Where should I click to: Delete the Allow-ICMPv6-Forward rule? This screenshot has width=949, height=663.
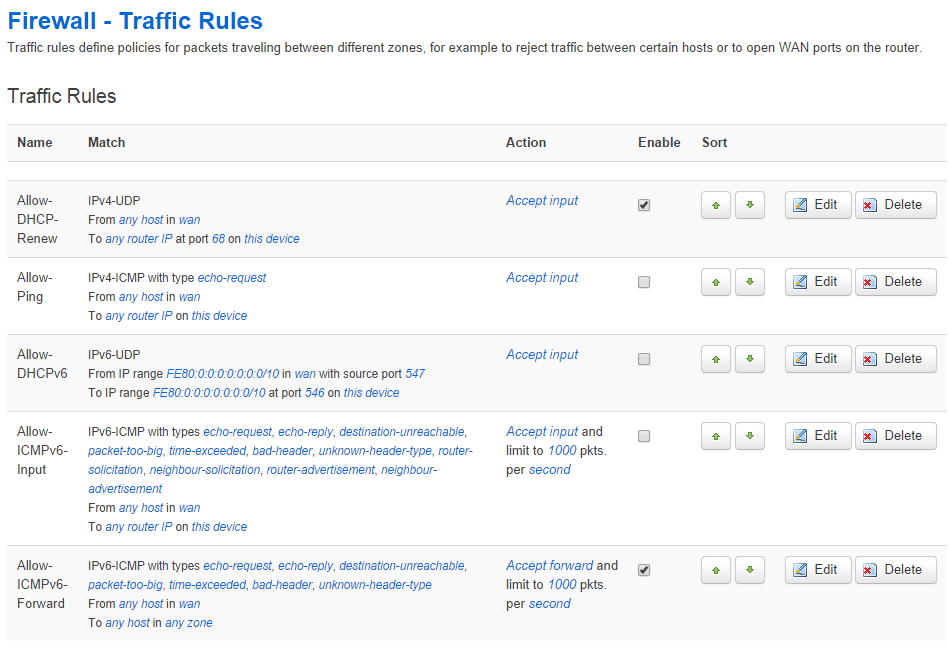point(895,570)
